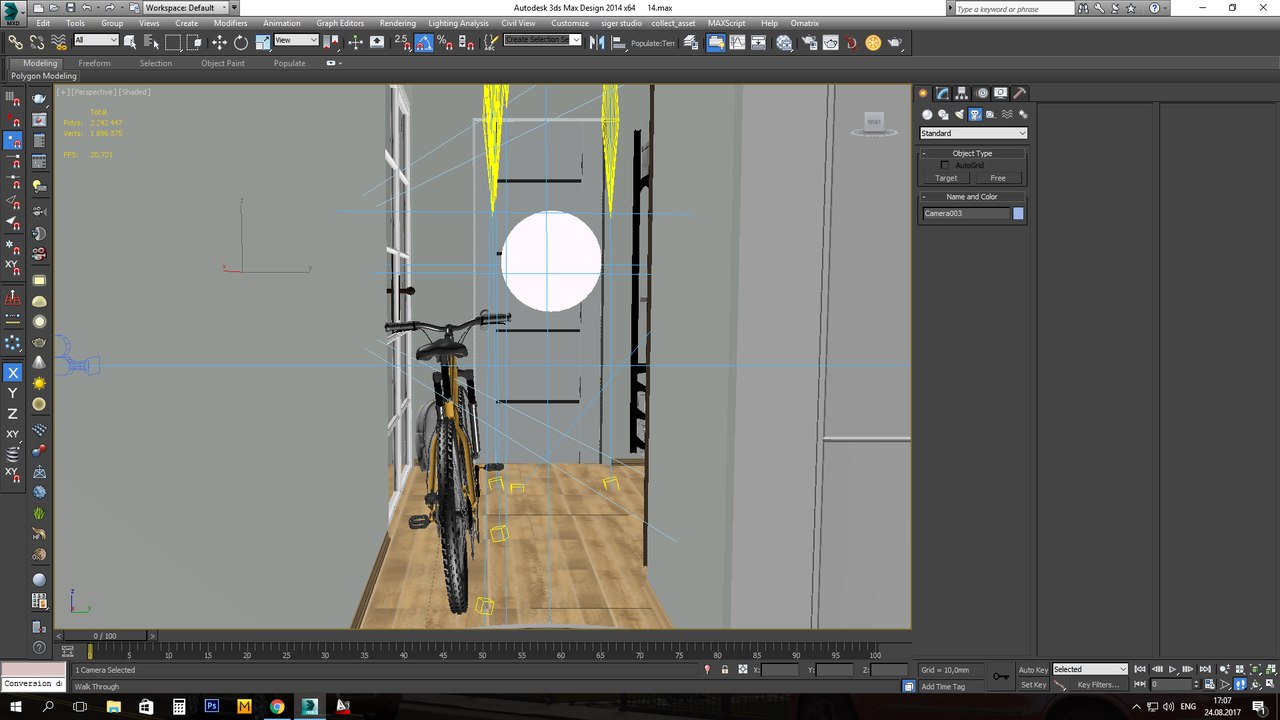1280x720 pixels.
Task: Switch to the Freeform ribbon tab
Action: click(x=95, y=63)
